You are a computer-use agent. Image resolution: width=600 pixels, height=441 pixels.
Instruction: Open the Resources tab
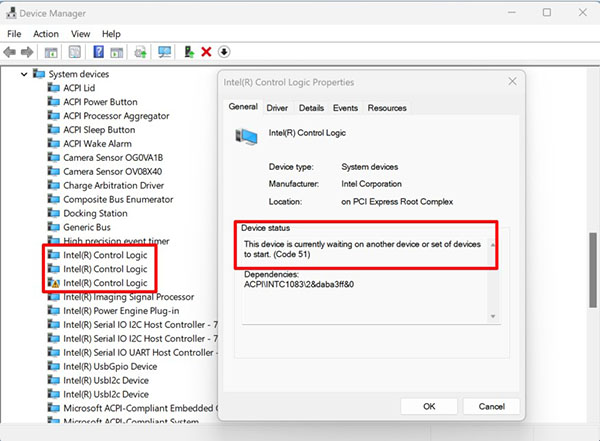coord(387,108)
